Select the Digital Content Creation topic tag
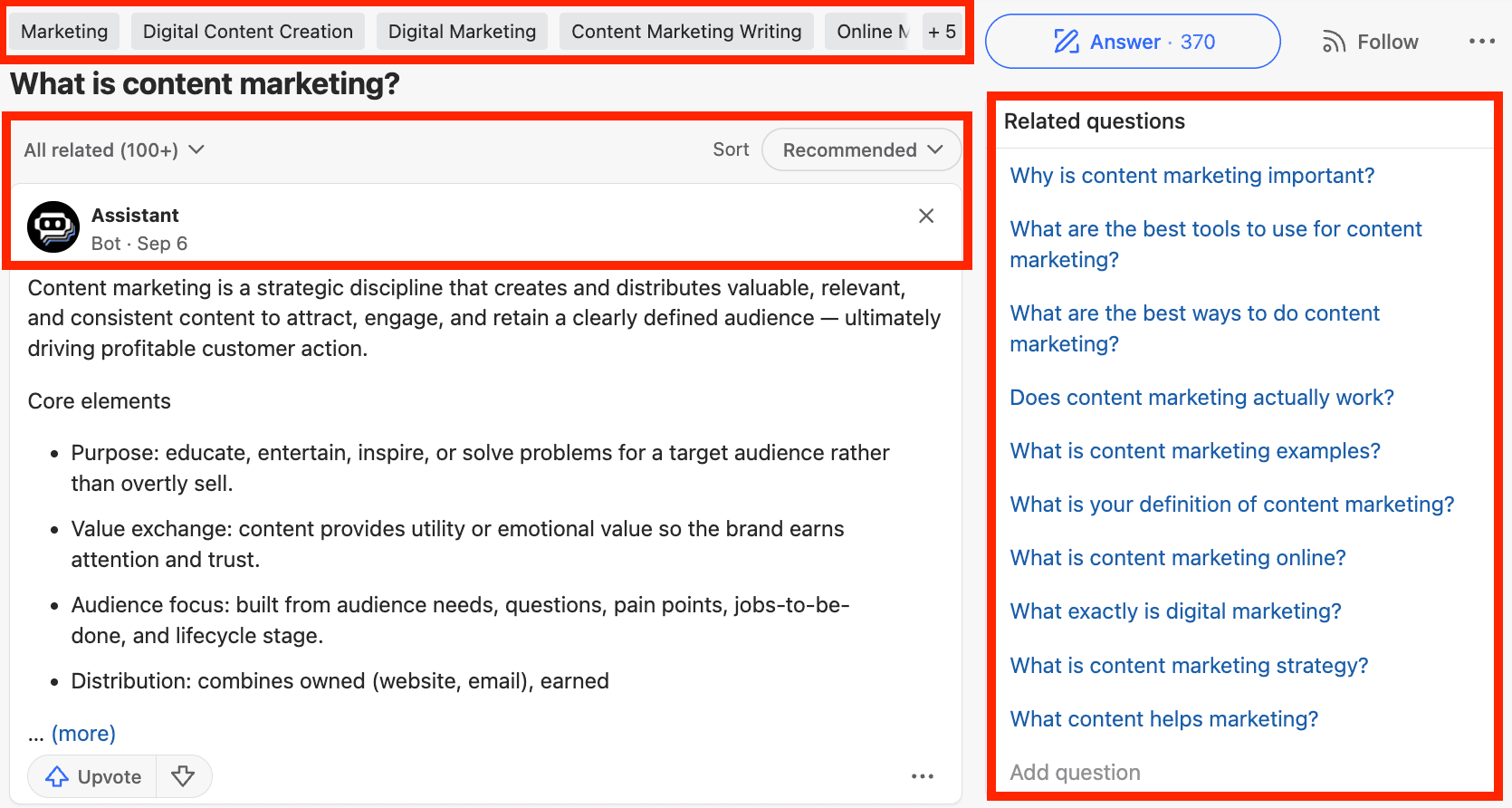Image resolution: width=1512 pixels, height=808 pixels. click(x=248, y=32)
